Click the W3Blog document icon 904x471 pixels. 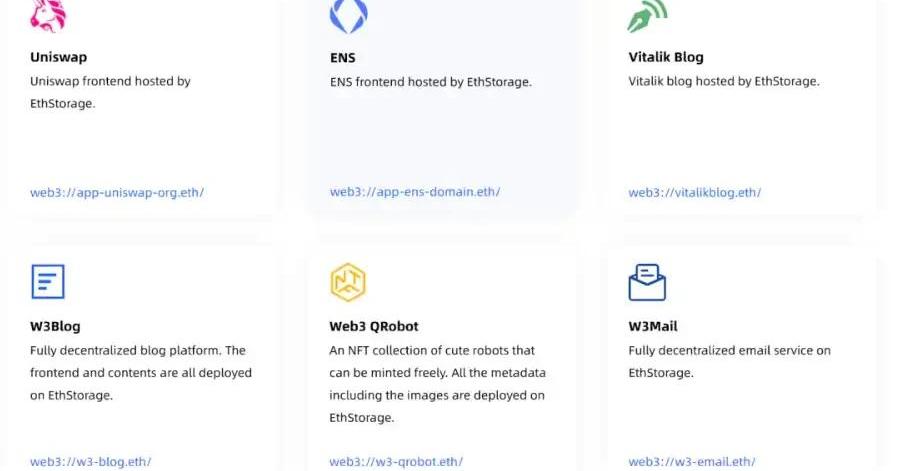coord(47,282)
